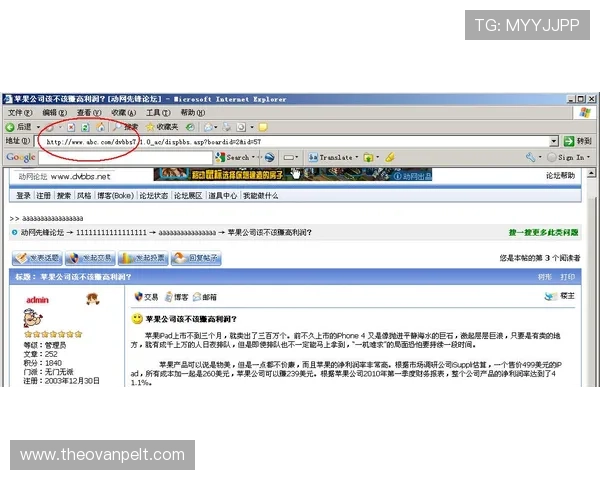Click the red Stop loading icon
The height and width of the screenshot is (480, 600).
(71, 127)
